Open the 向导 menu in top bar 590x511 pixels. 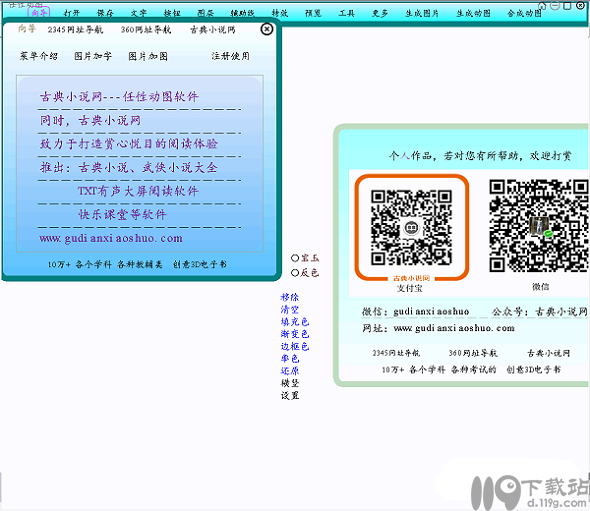(39, 13)
